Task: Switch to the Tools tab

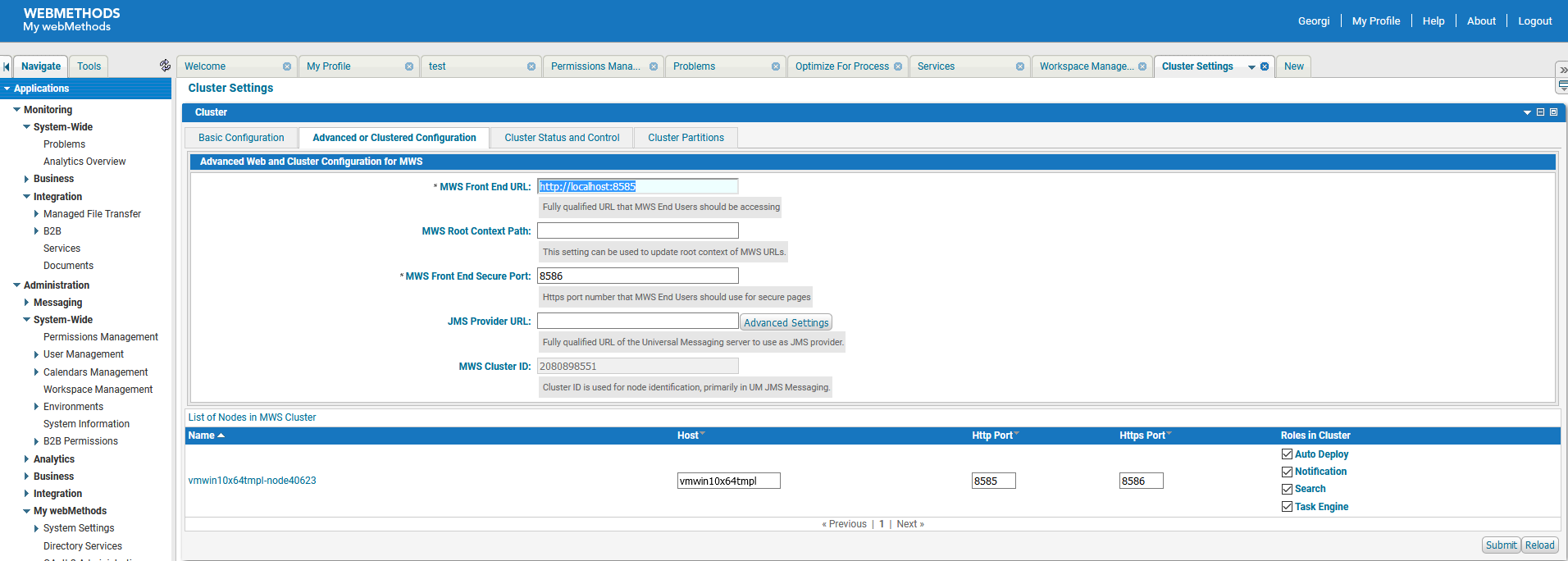Action: [x=89, y=66]
